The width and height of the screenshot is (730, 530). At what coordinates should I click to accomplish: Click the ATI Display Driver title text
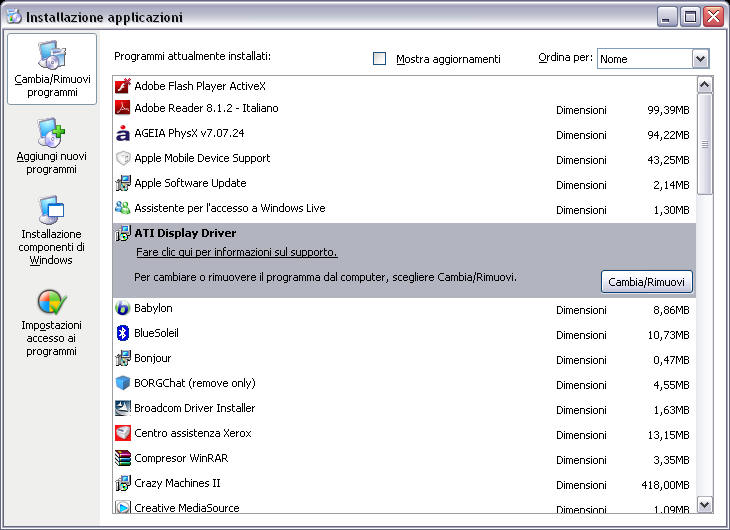click(x=185, y=233)
